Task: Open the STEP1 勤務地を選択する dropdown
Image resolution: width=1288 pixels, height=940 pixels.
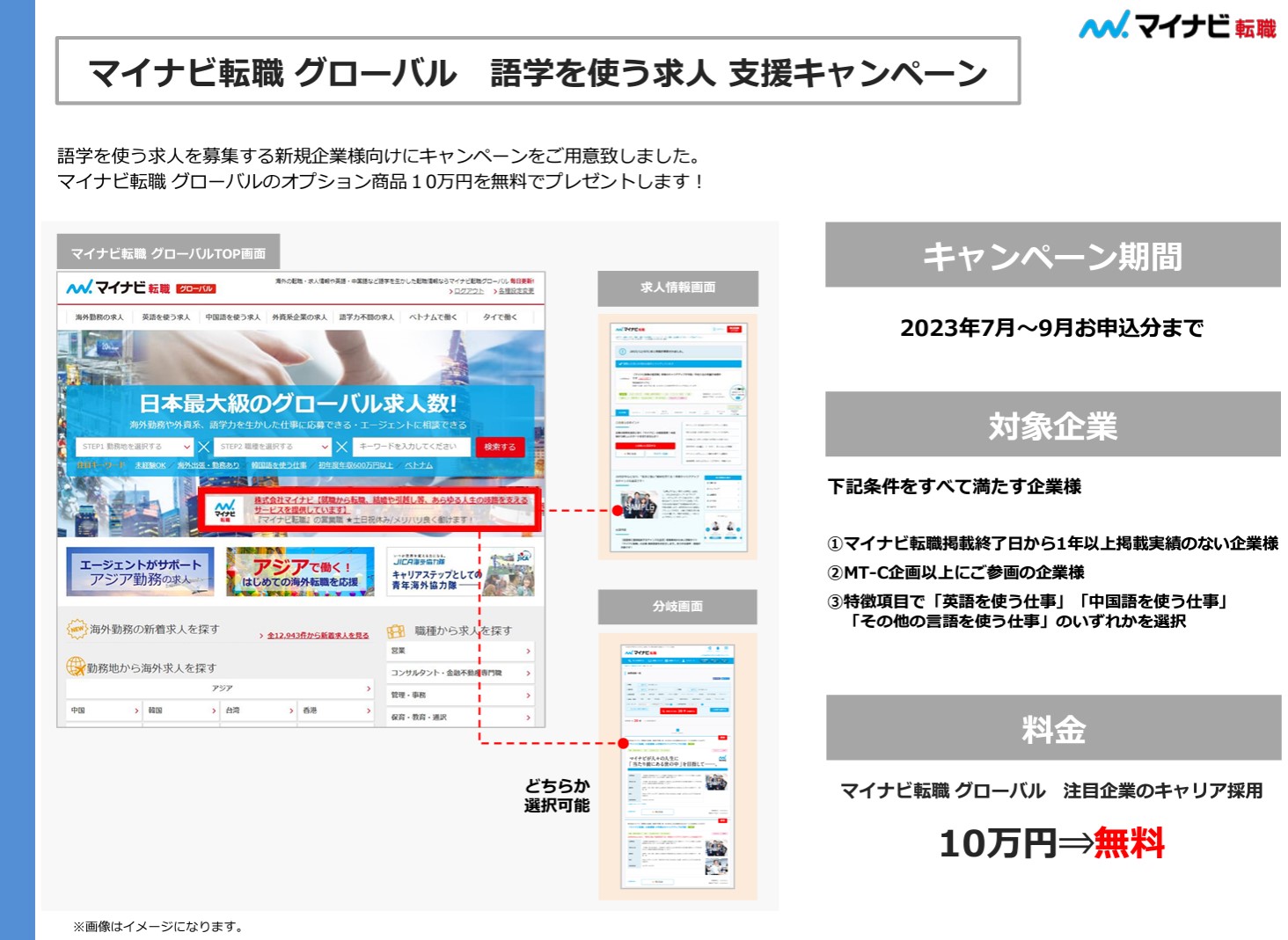Action: (x=135, y=447)
